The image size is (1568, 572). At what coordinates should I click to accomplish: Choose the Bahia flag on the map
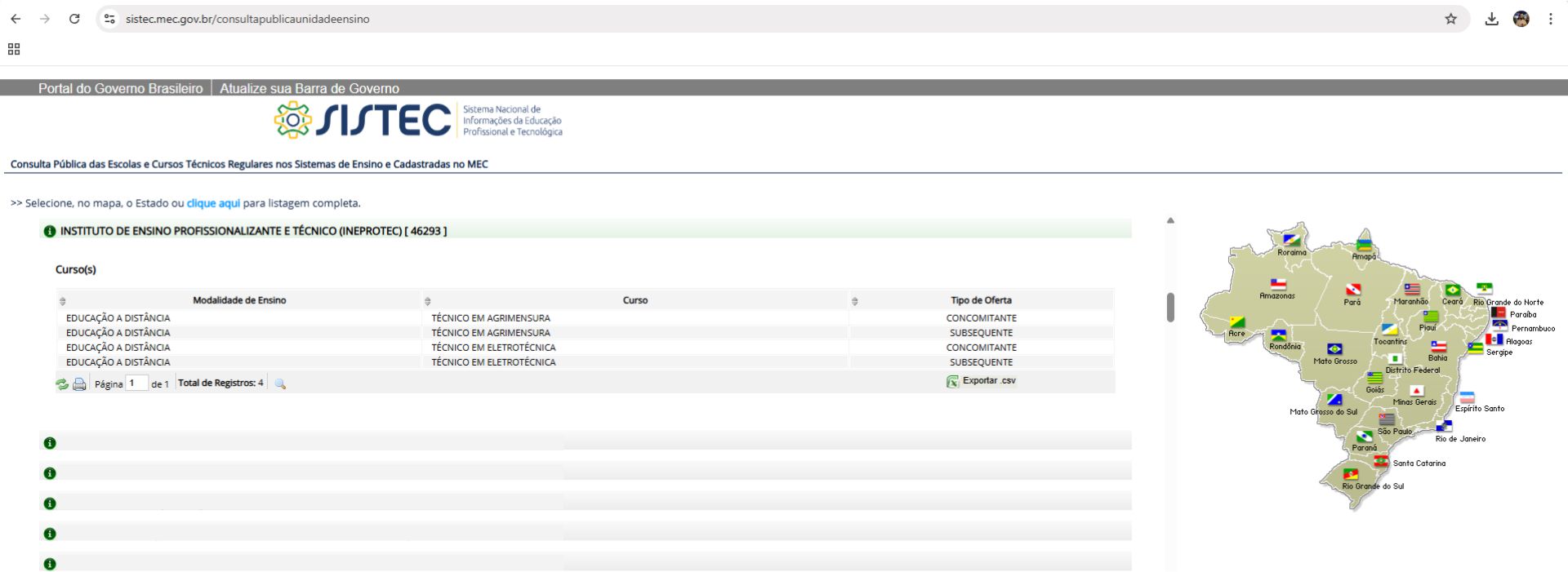coord(1438,347)
